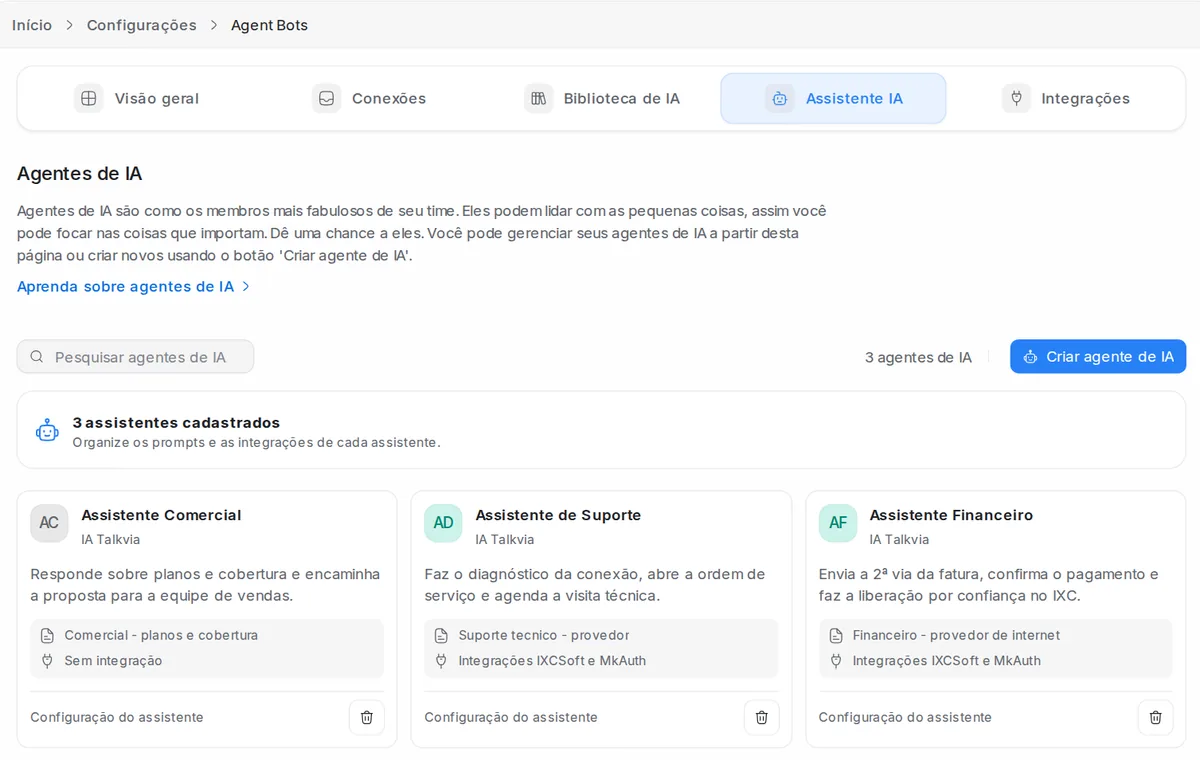This screenshot has height=760, width=1200.
Task: Click the Suporte tecnico - provedor text
Action: tap(544, 635)
